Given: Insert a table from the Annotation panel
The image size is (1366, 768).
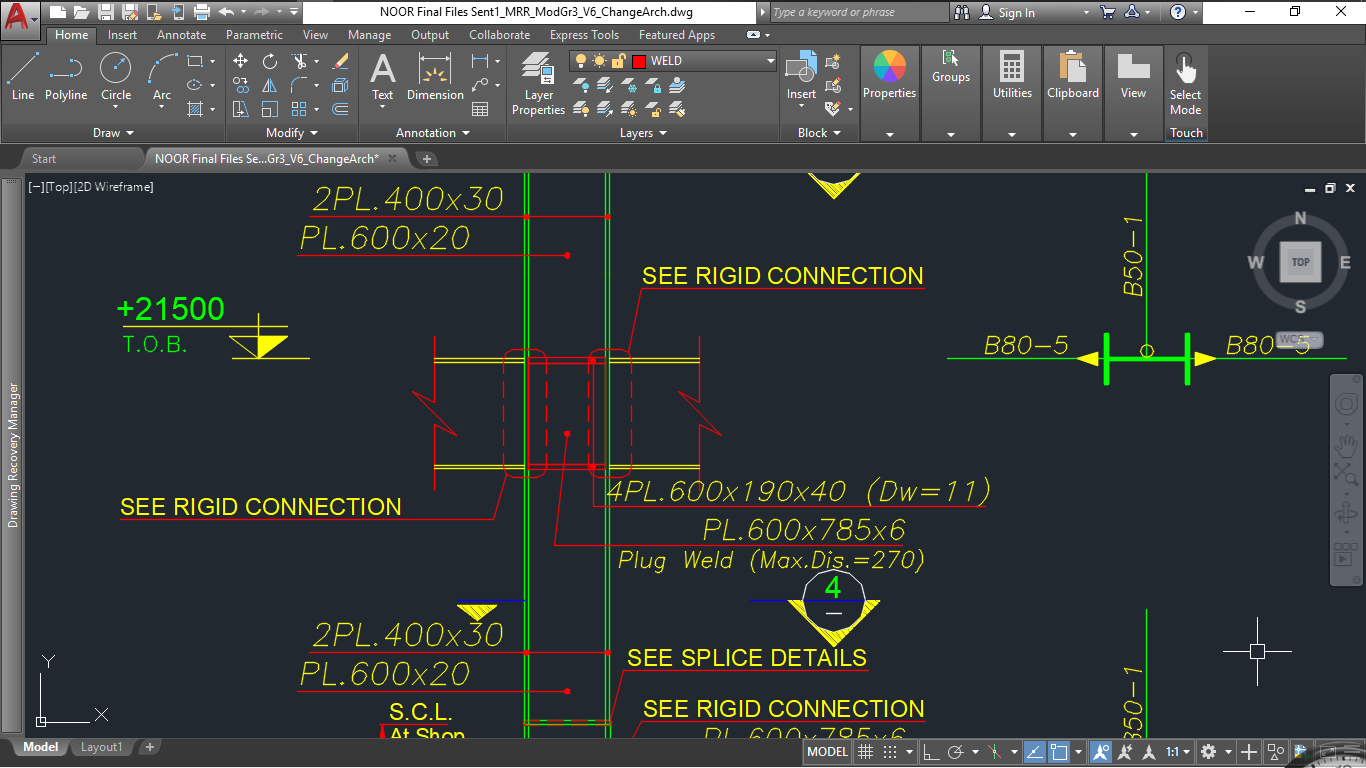Looking at the screenshot, I should click(480, 109).
